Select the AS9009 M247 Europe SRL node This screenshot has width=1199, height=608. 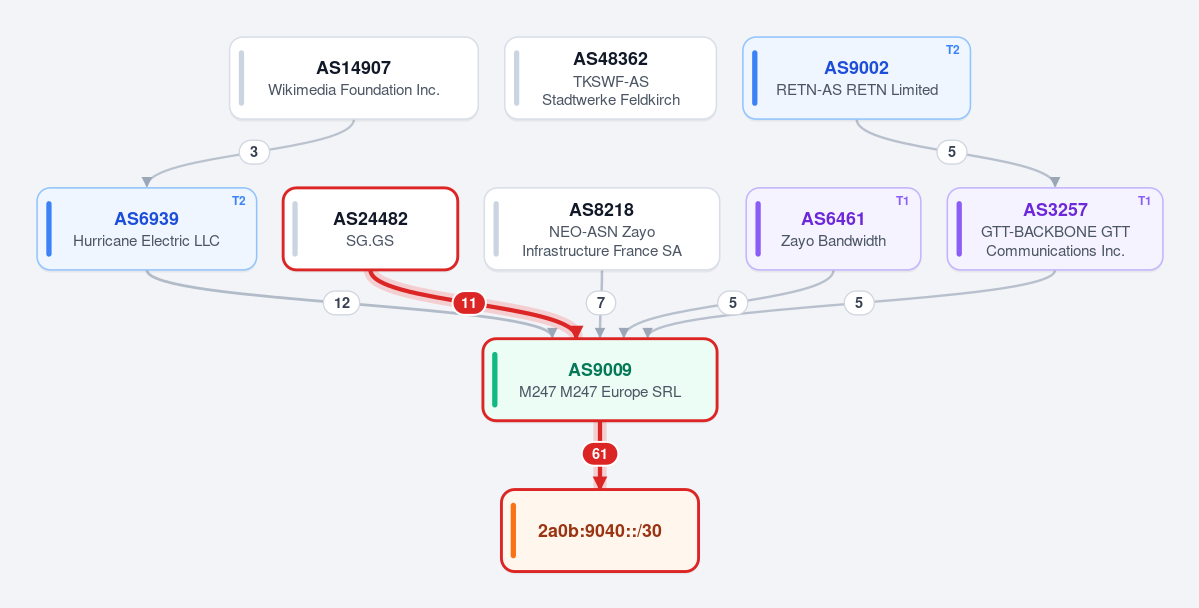(x=600, y=379)
